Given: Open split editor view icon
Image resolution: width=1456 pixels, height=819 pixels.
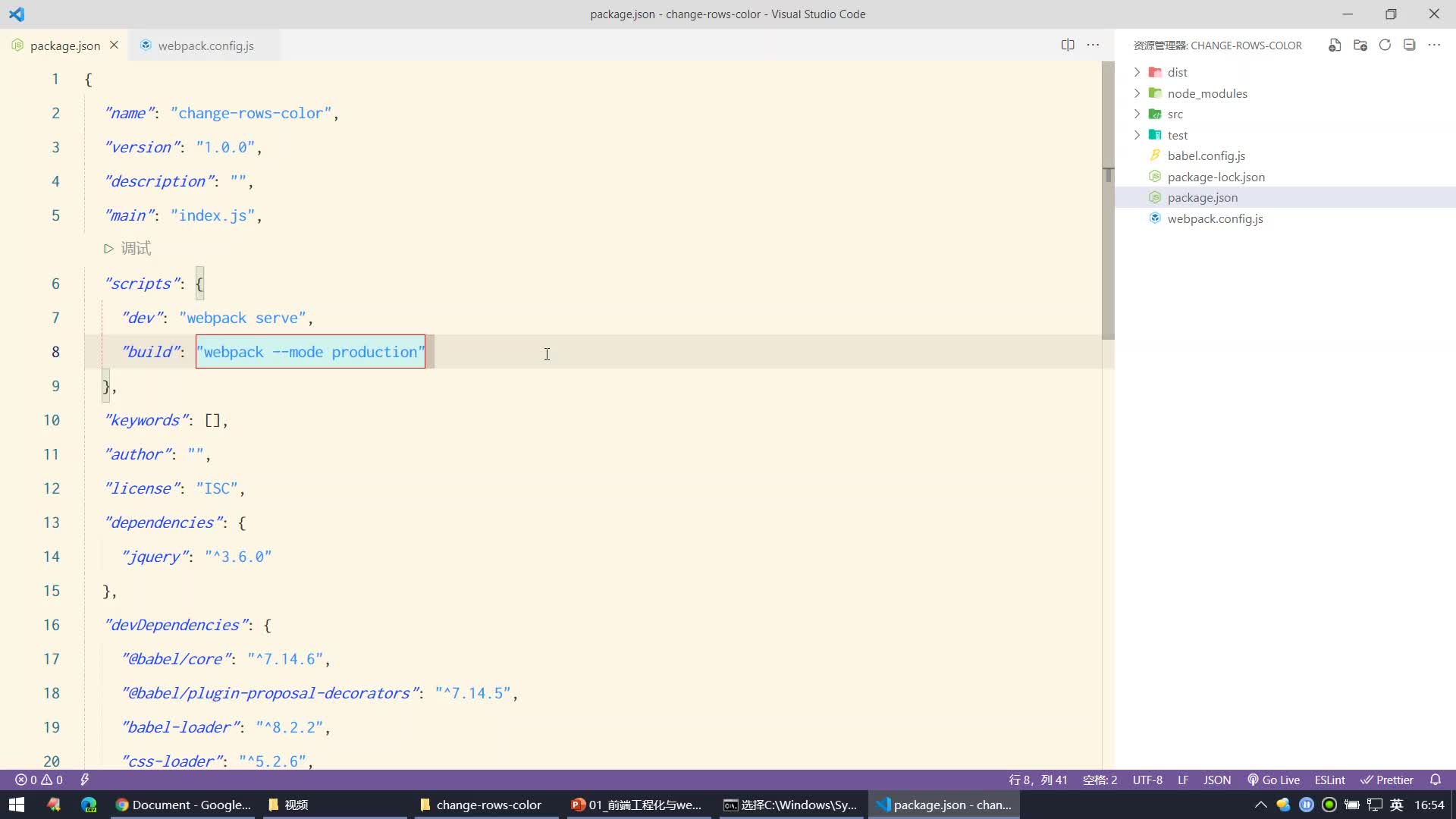Looking at the screenshot, I should coord(1068,45).
